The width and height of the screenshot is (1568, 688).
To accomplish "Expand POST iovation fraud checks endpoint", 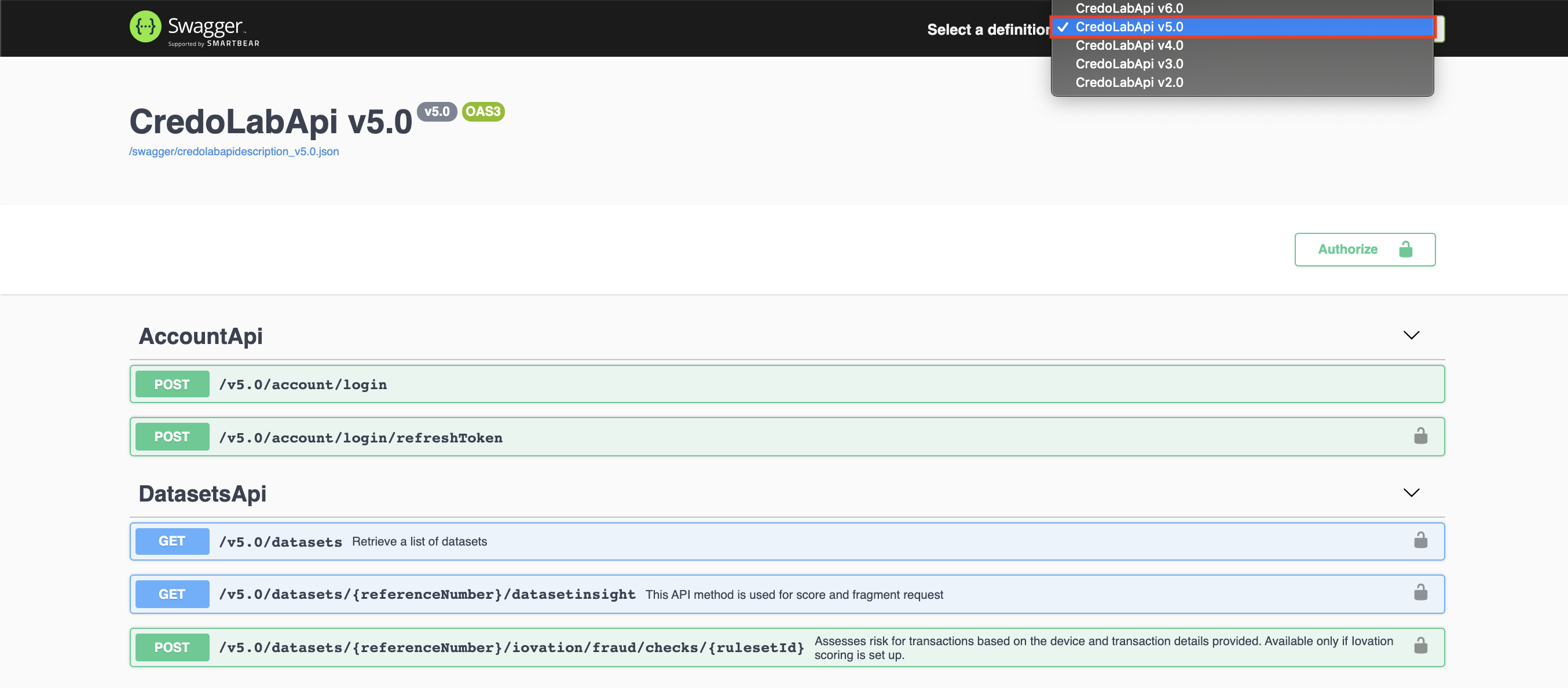I will click(x=786, y=647).
